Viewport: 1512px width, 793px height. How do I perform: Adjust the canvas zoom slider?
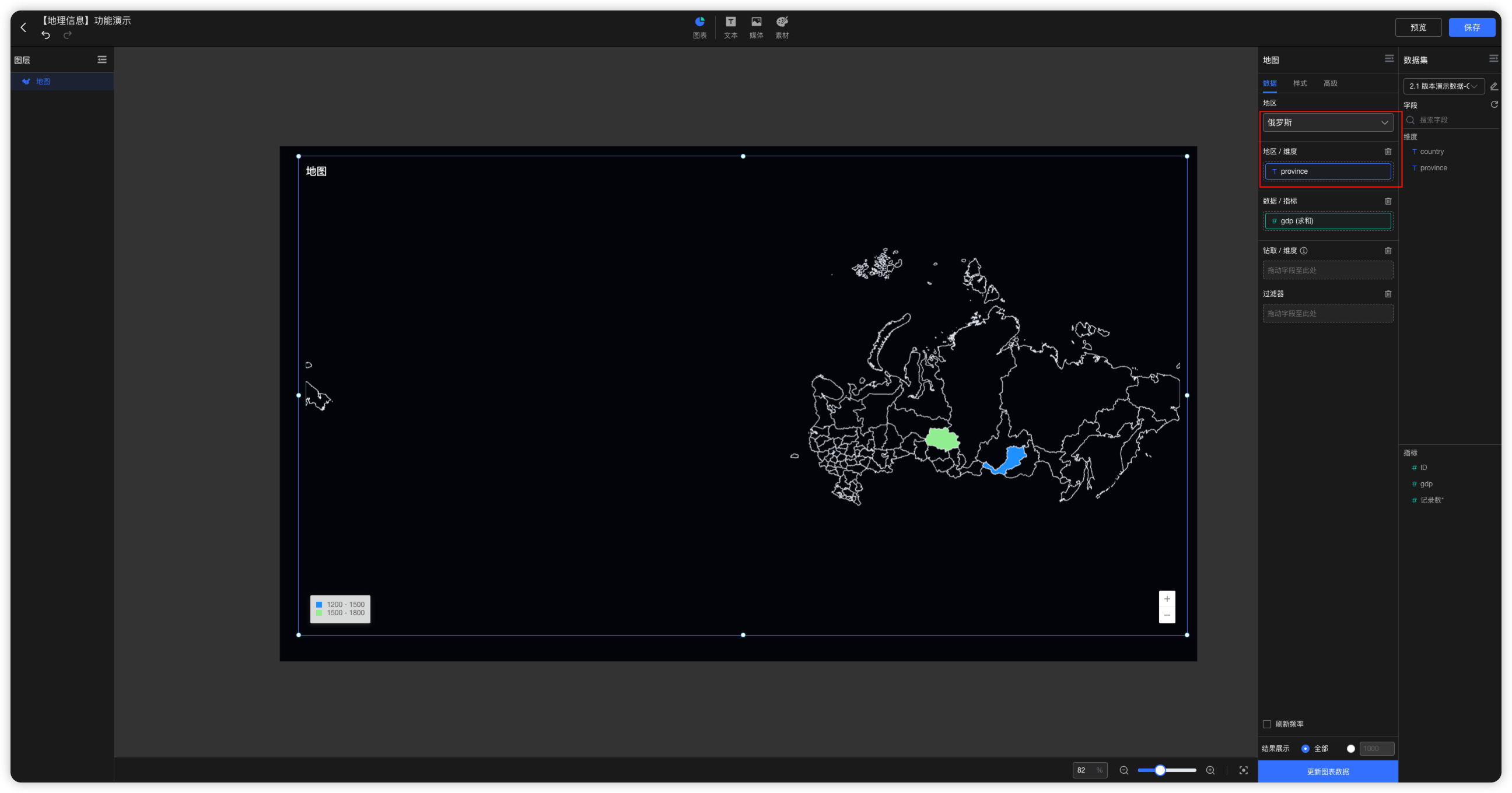tap(1160, 770)
